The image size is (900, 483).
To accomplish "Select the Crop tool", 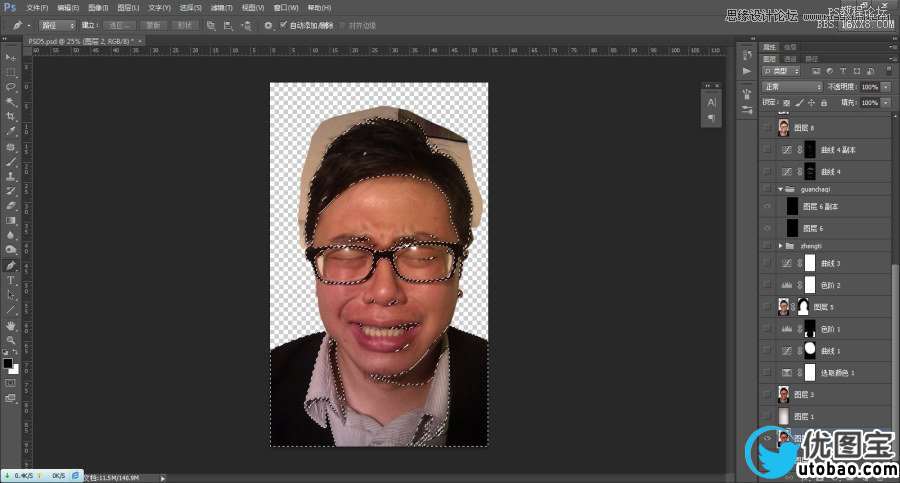I will pyautogui.click(x=10, y=117).
